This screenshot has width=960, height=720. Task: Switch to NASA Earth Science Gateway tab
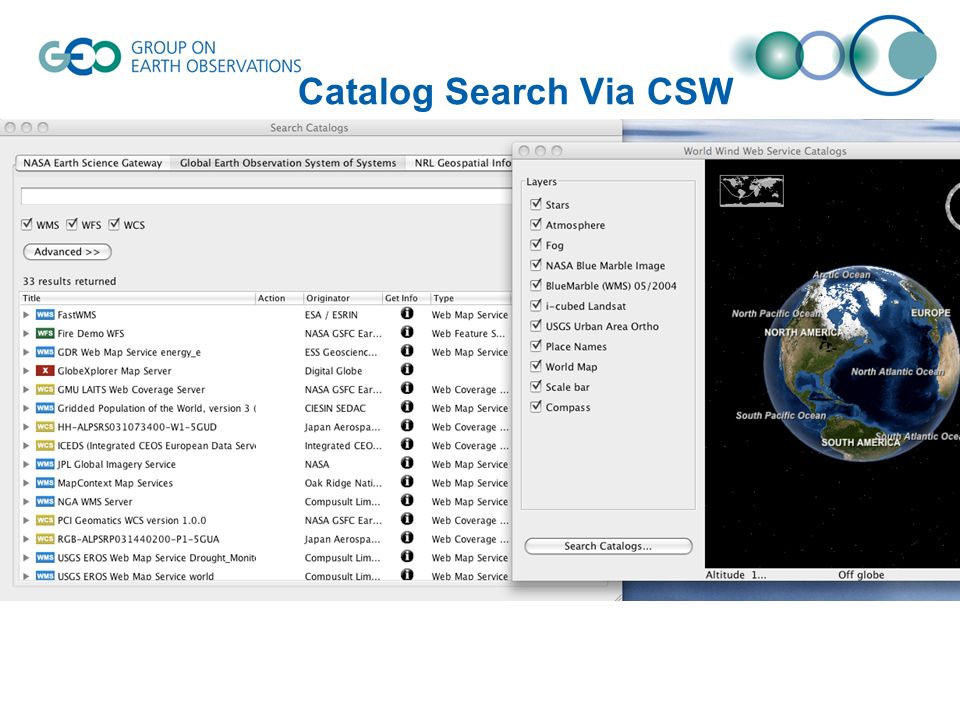coord(92,163)
